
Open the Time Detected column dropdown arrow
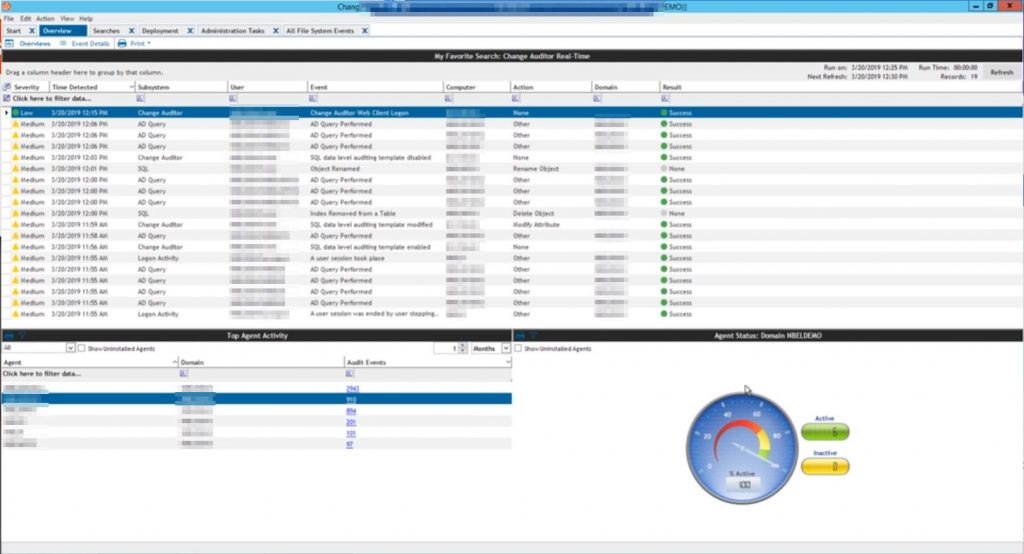(x=131, y=87)
